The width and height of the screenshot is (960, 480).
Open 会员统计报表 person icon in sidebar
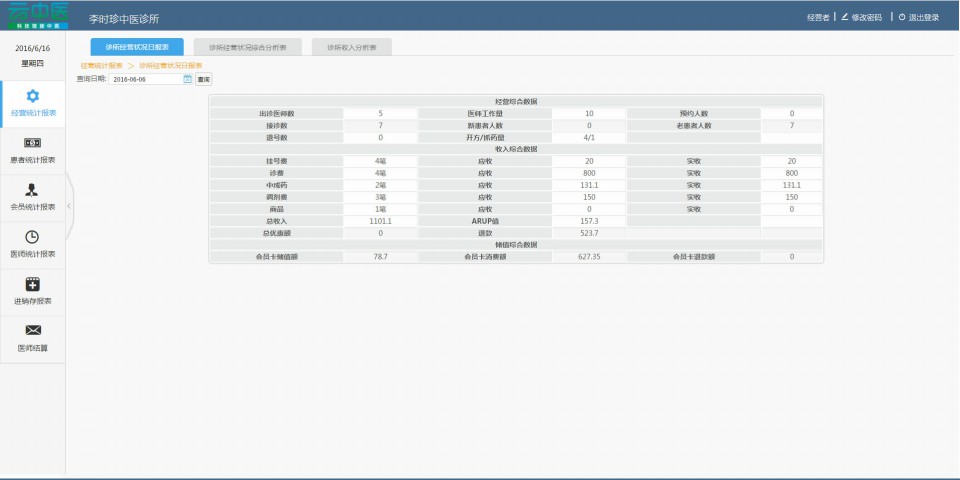click(32, 189)
